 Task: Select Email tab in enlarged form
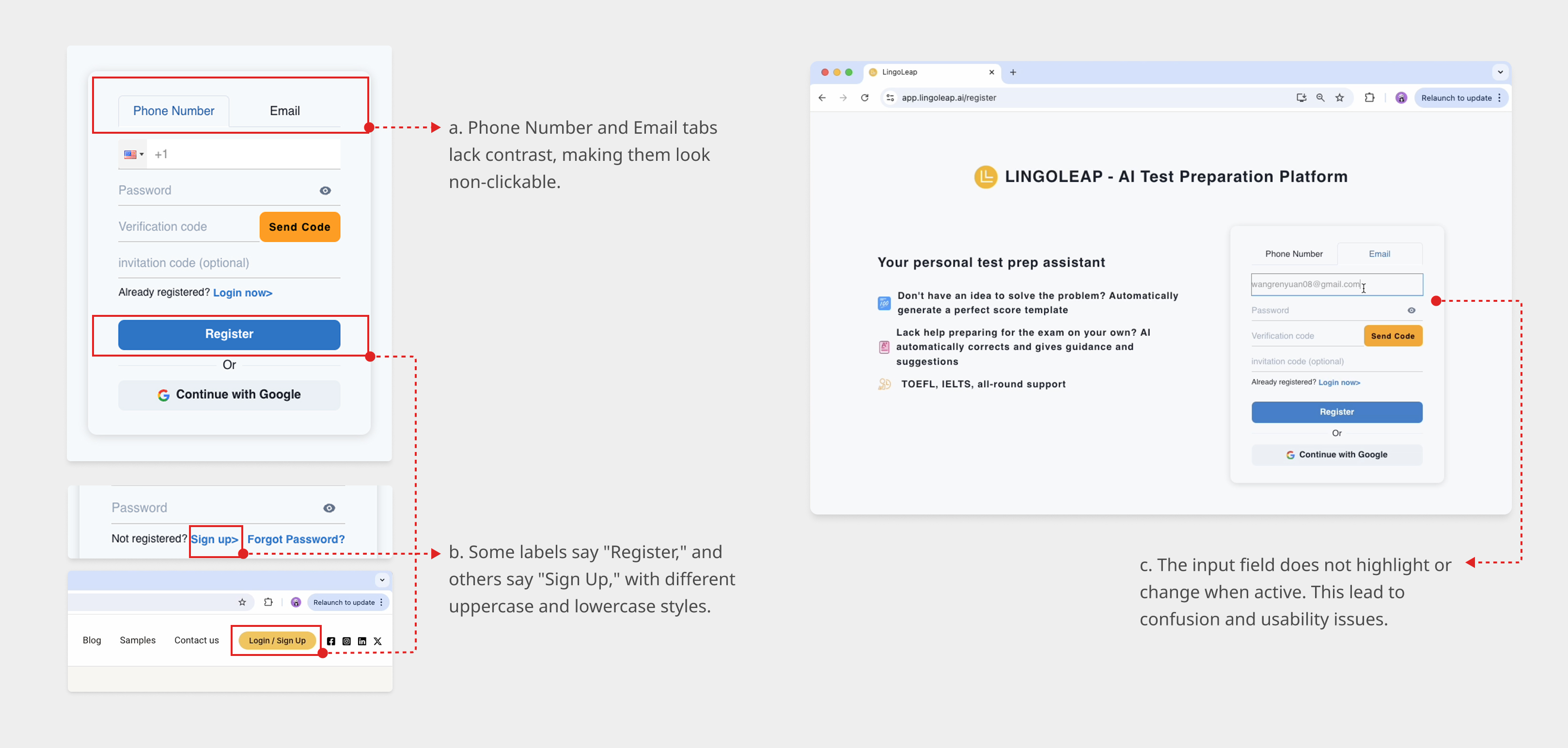point(285,111)
